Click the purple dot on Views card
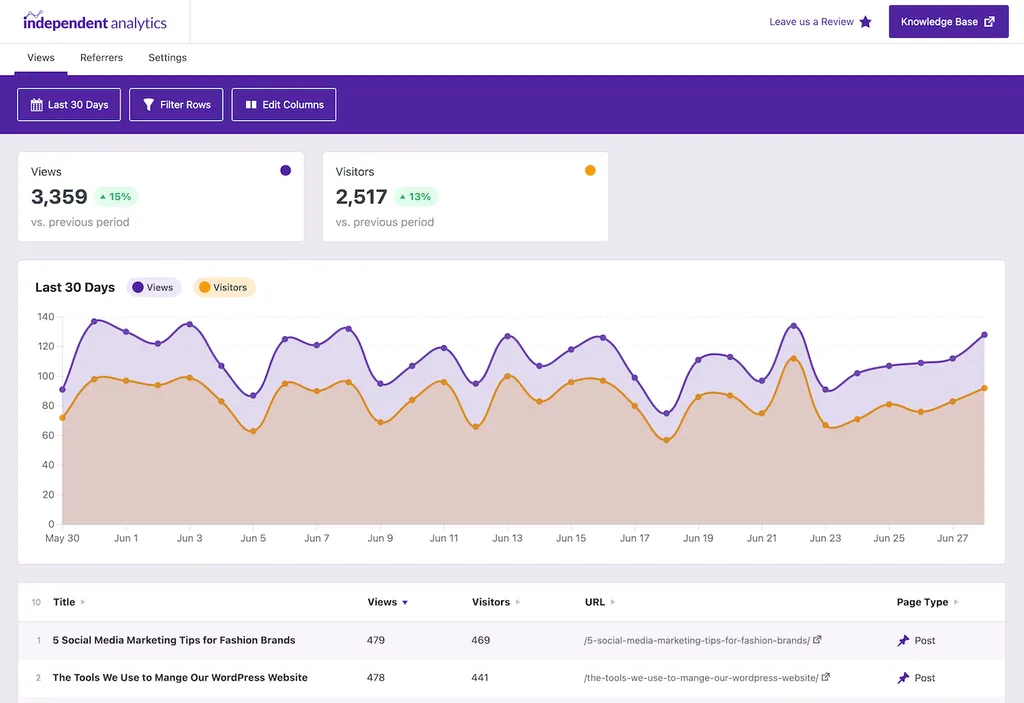Image resolution: width=1024 pixels, height=703 pixels. click(x=285, y=171)
